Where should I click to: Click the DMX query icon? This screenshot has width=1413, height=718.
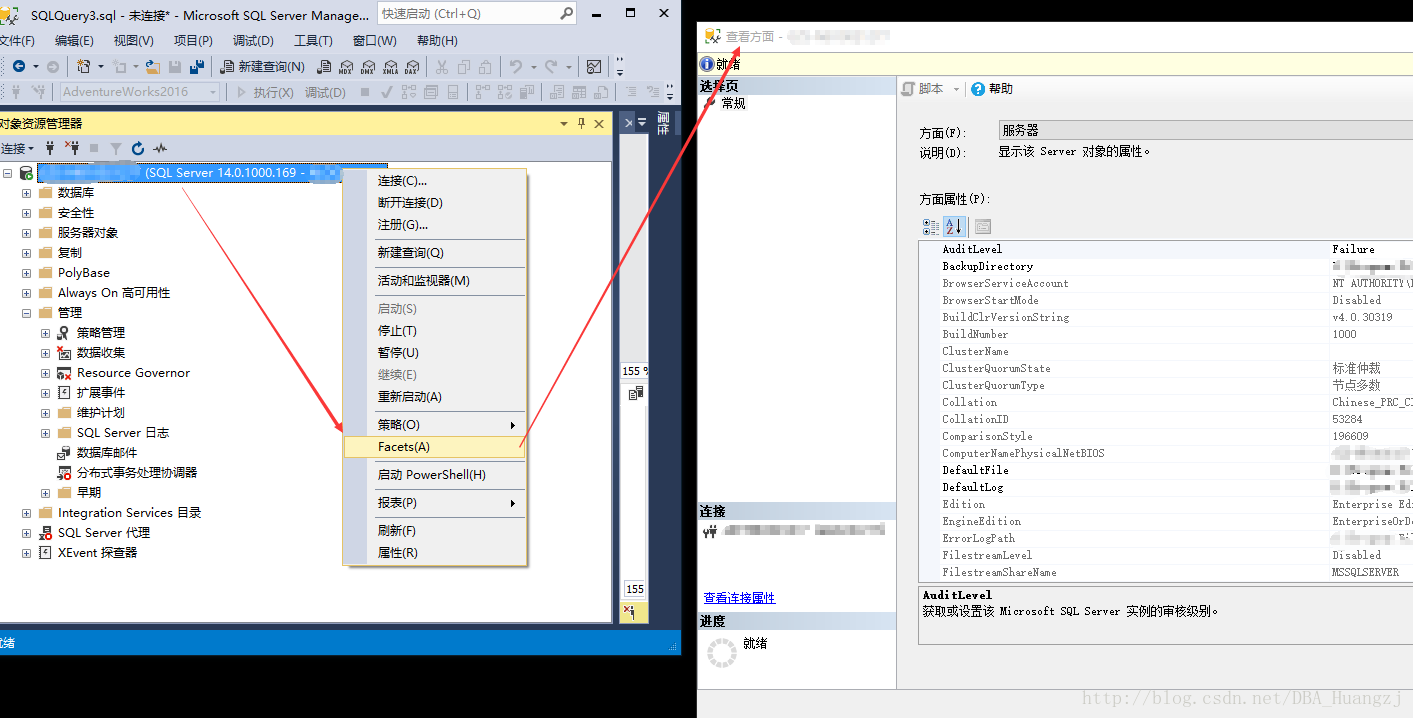(368, 67)
